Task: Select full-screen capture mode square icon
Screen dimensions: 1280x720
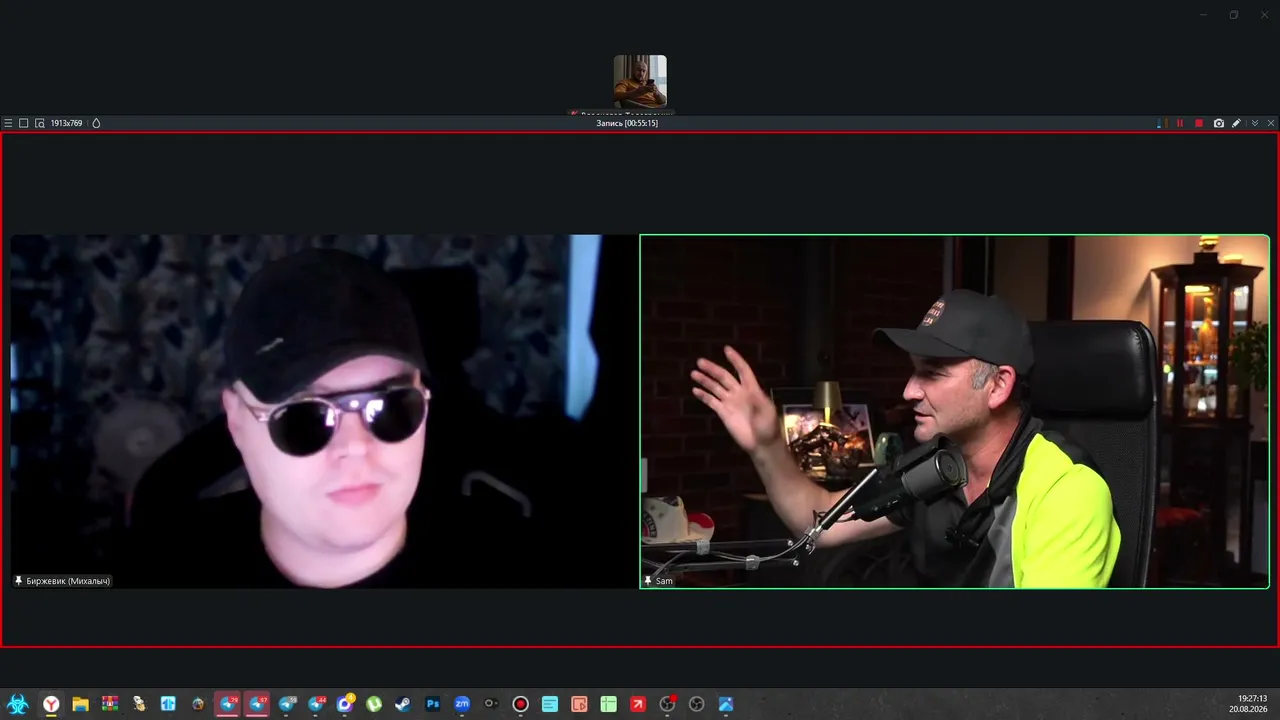Action: click(24, 123)
